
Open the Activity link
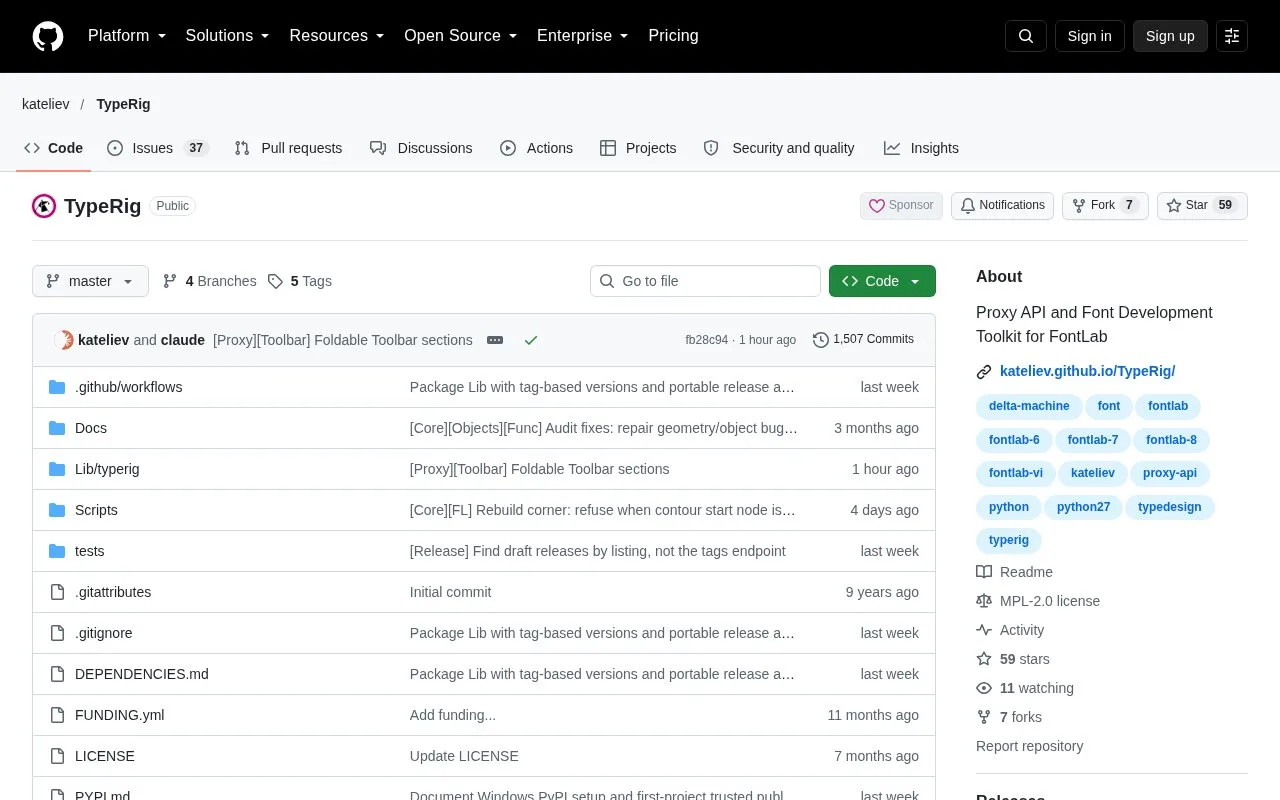coord(1010,630)
